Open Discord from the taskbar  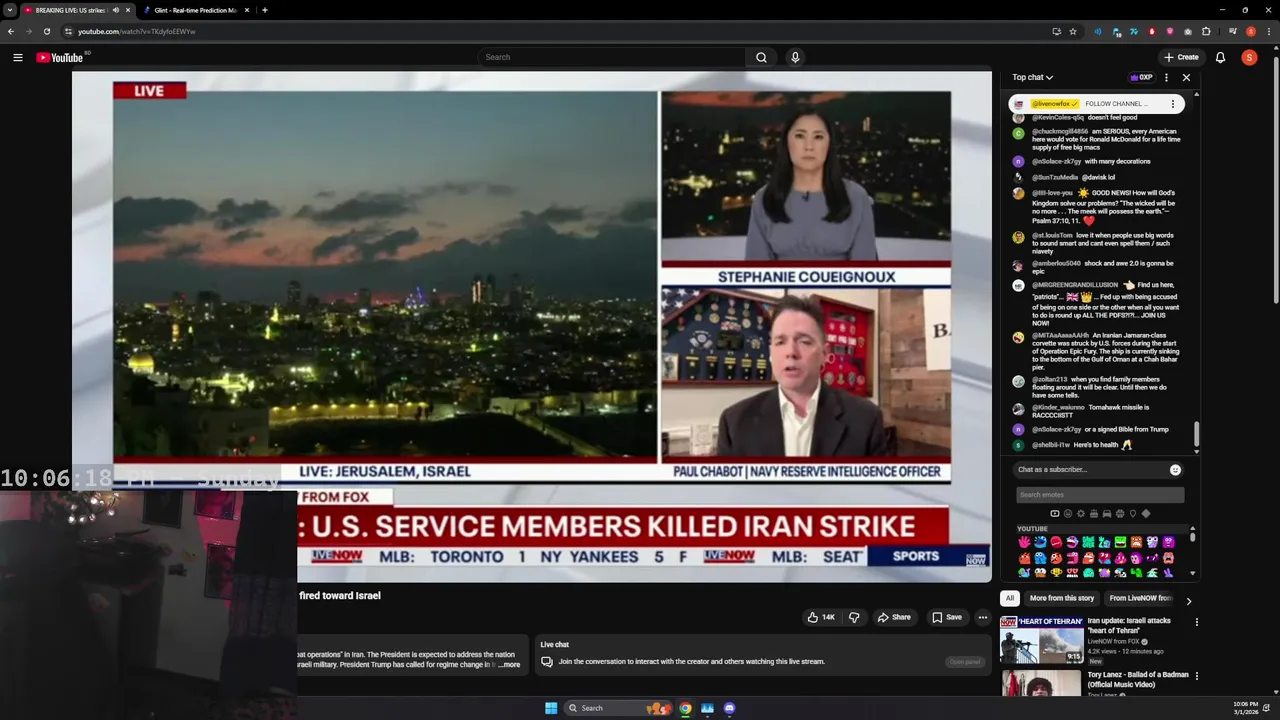729,708
